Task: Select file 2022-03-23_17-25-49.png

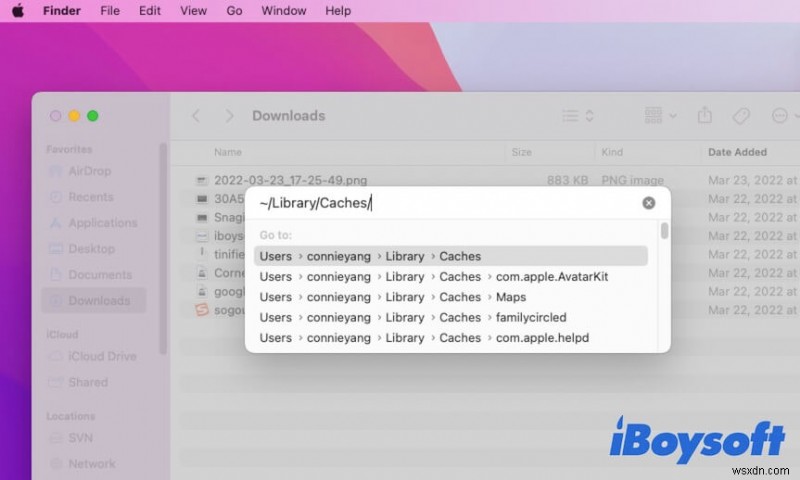Action: click(290, 180)
